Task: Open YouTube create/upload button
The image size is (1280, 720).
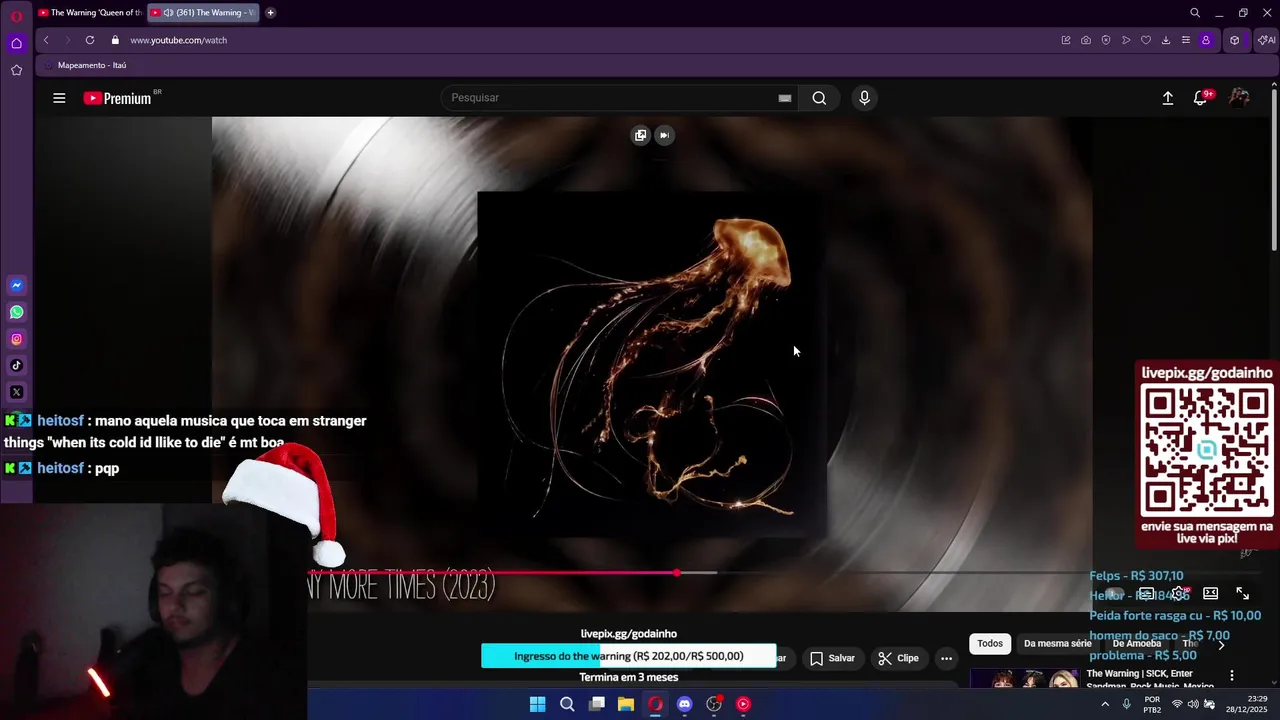Action: point(1168,98)
